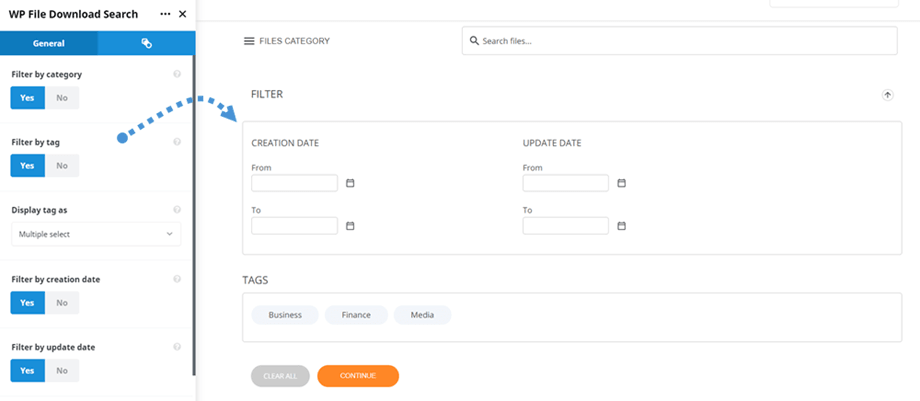Close the WP File Download Search panel
The width and height of the screenshot is (920, 401).
point(182,14)
